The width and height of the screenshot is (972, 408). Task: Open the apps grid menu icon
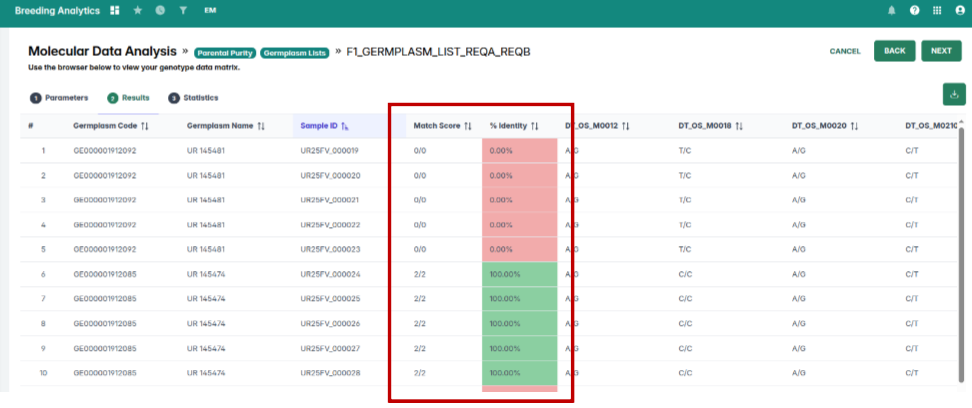[x=937, y=10]
